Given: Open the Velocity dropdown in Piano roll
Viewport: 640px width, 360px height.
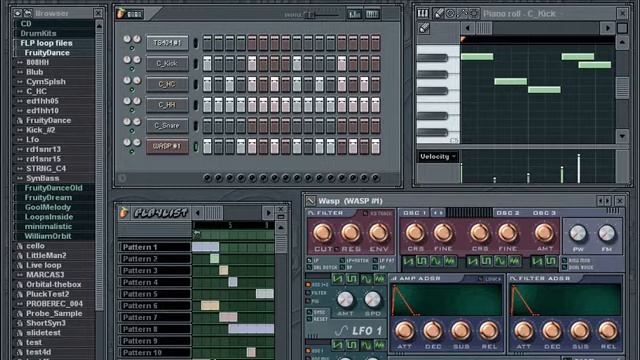Looking at the screenshot, I should [x=438, y=157].
